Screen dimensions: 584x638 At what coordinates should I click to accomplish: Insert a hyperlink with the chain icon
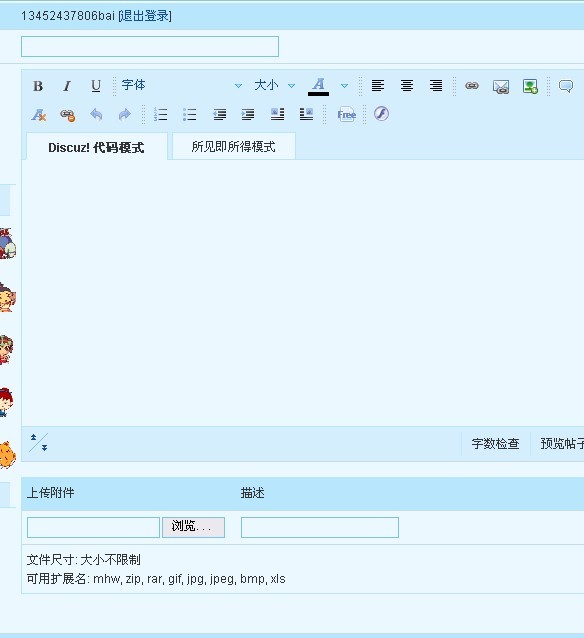[472, 86]
